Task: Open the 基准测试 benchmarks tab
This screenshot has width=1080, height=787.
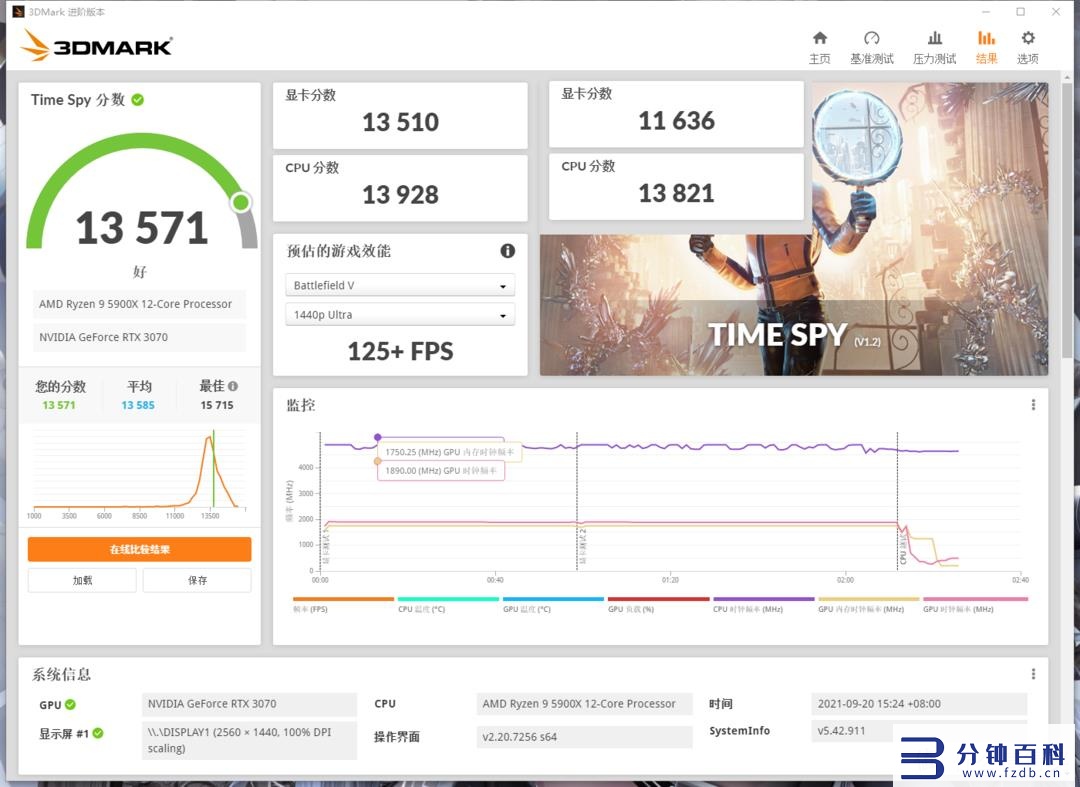Action: [871, 48]
